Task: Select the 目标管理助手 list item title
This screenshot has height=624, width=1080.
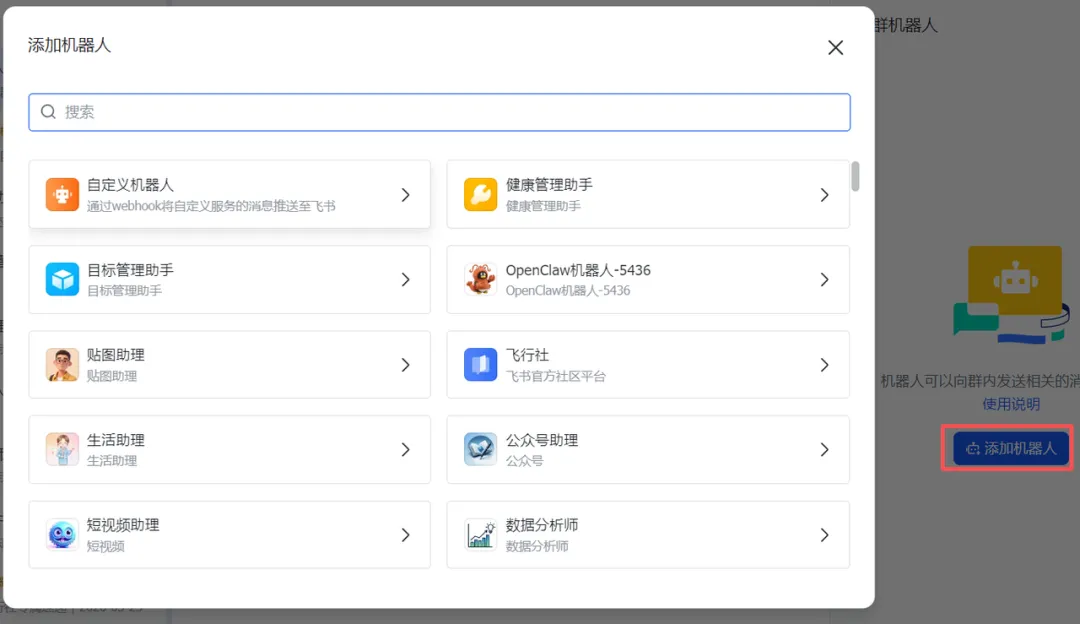Action: point(130,270)
